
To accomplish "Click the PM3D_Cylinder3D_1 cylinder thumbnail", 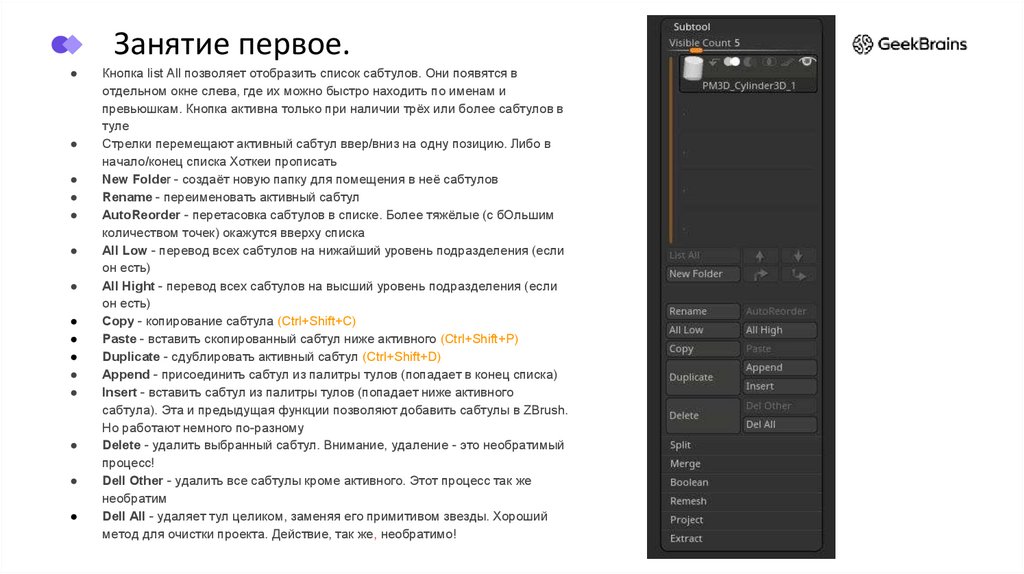I will pos(693,69).
